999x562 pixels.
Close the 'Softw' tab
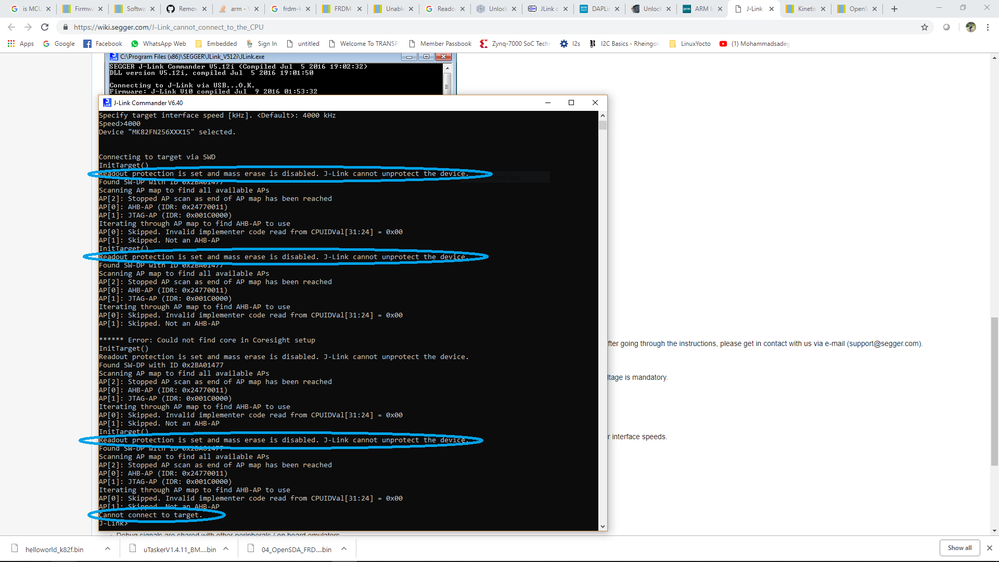click(152, 9)
